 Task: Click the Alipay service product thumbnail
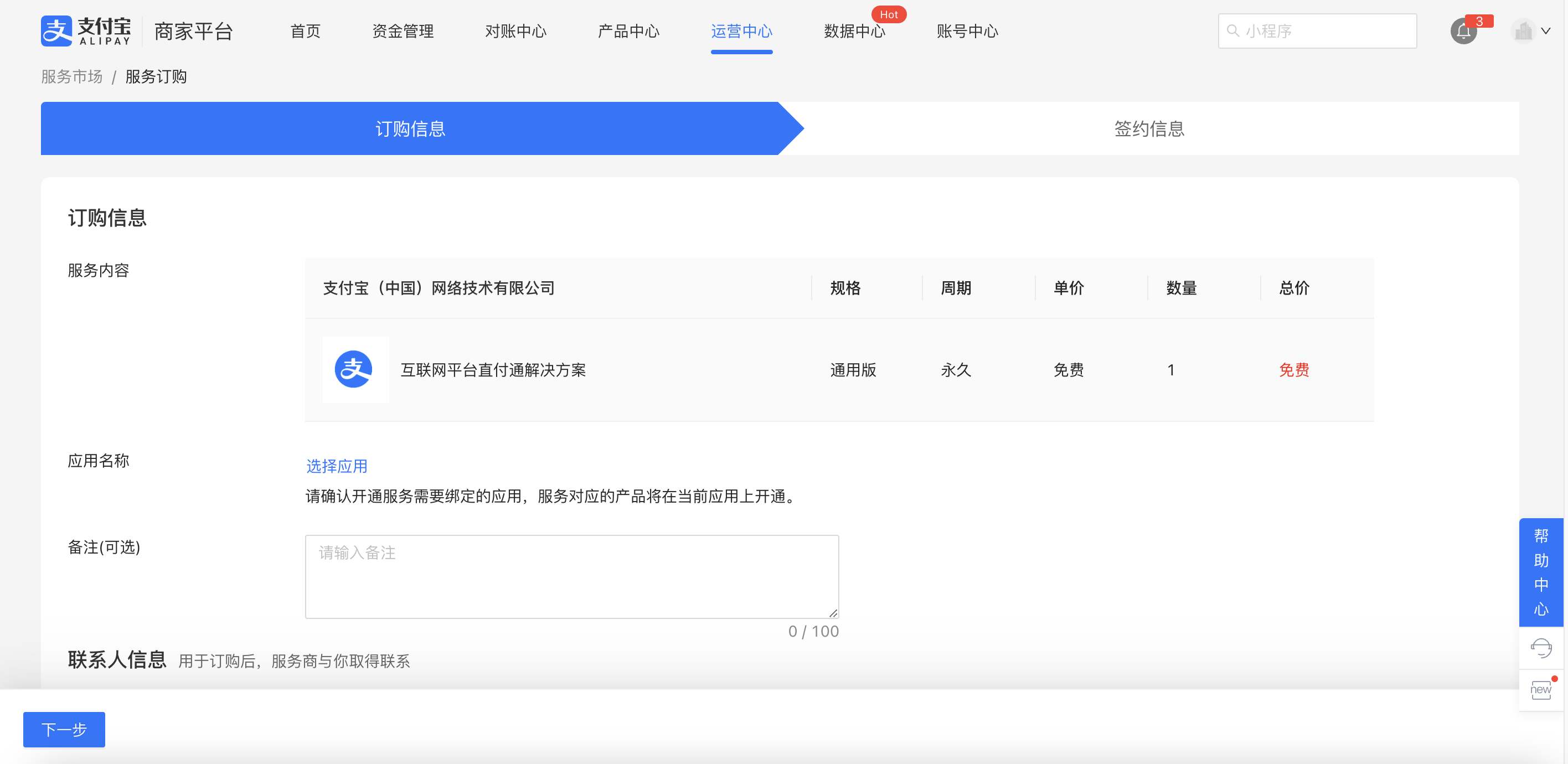[355, 369]
